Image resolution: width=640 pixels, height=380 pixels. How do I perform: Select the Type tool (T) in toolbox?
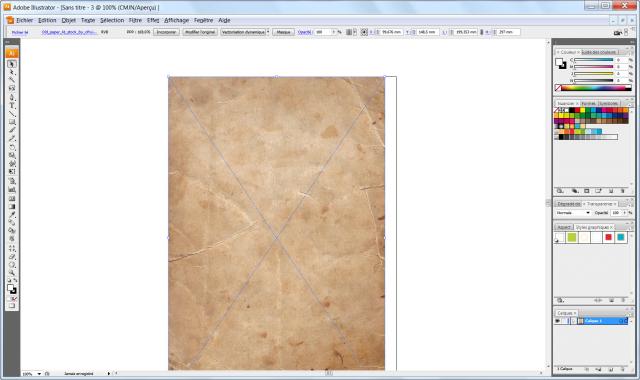(x=12, y=105)
